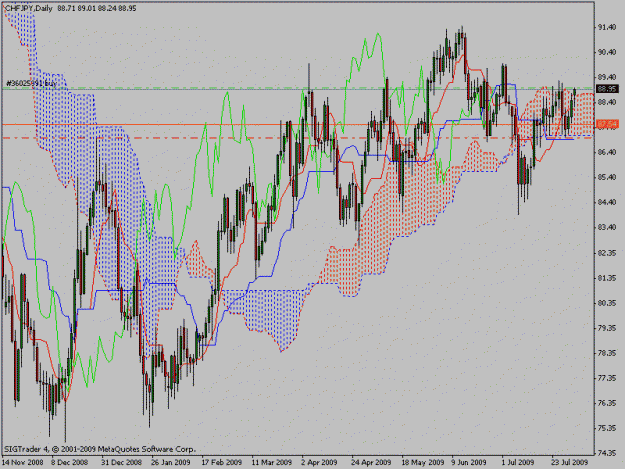
Task: Click the orange price level tag on the price axis
Action: click(x=607, y=125)
